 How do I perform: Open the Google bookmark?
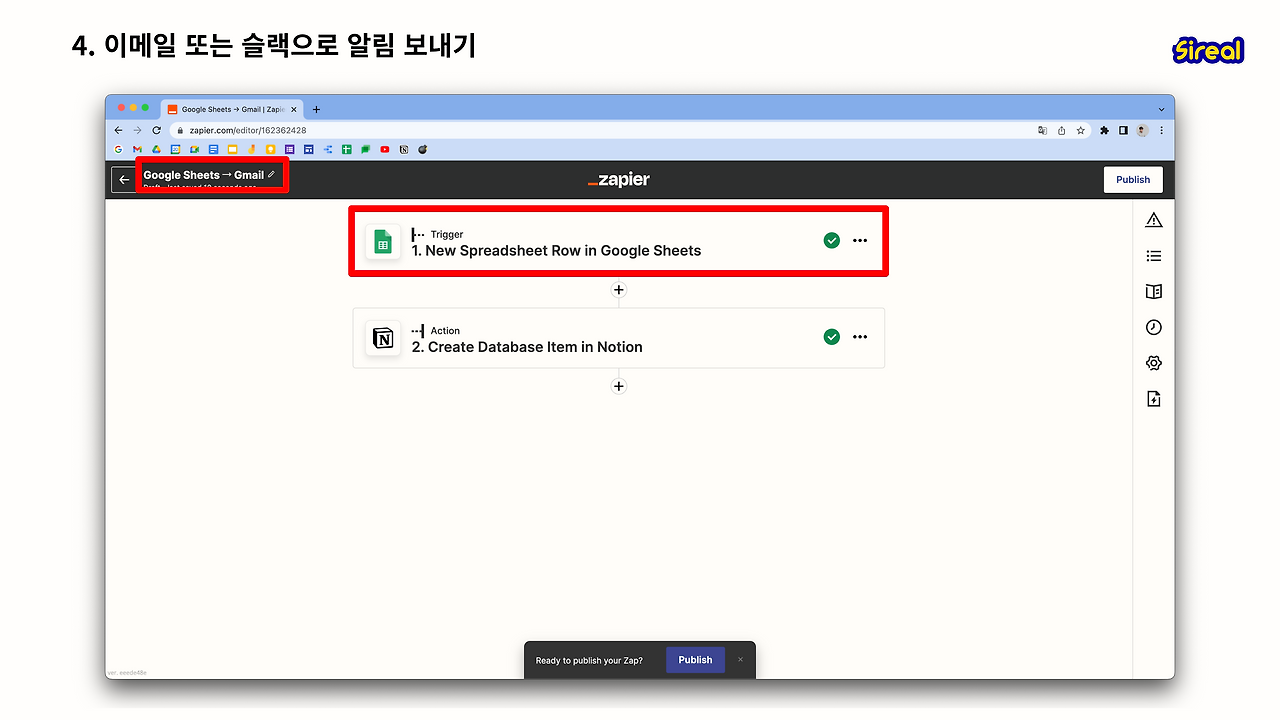tap(119, 149)
